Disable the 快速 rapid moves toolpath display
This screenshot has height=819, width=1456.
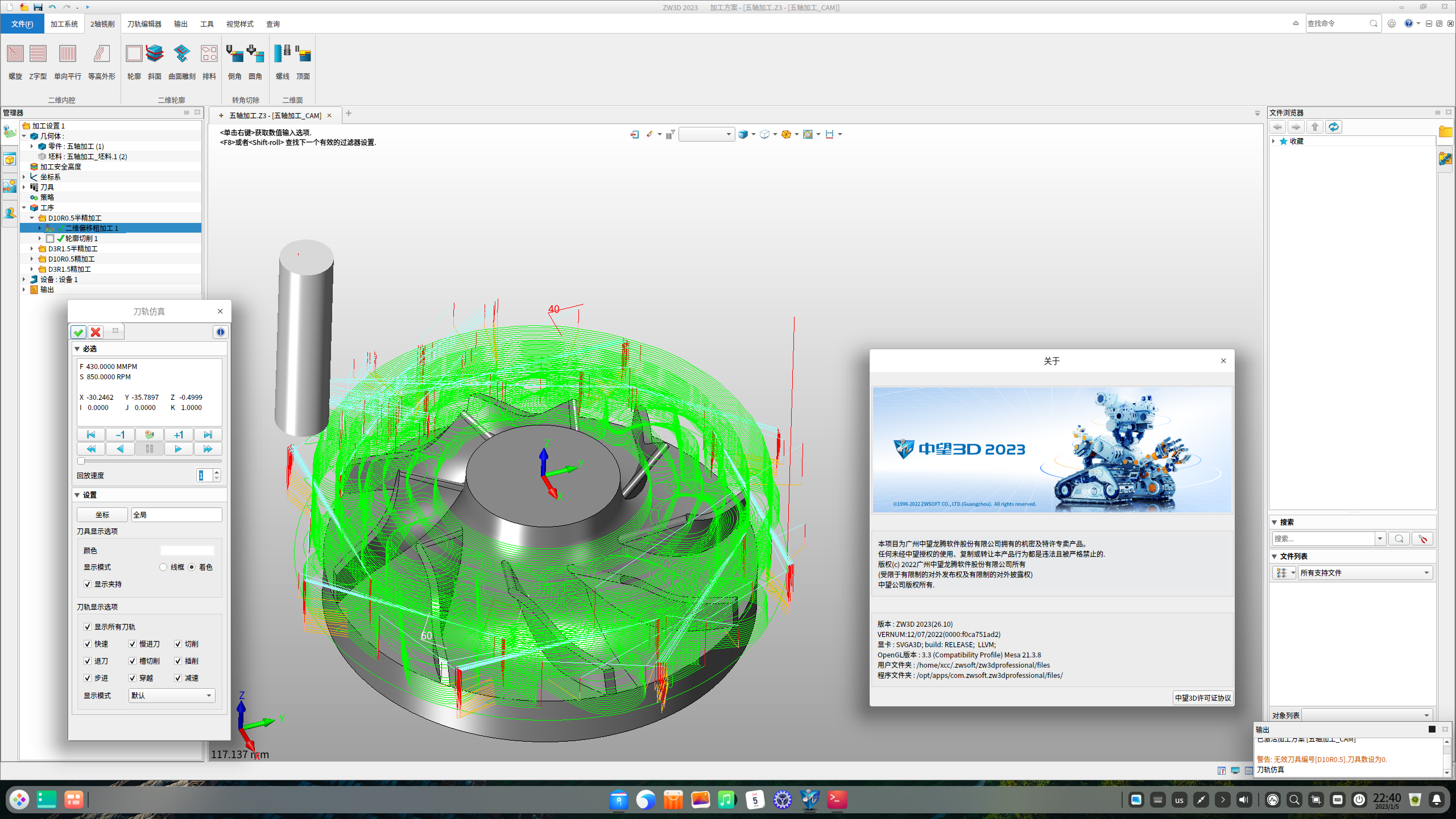pyautogui.click(x=88, y=644)
